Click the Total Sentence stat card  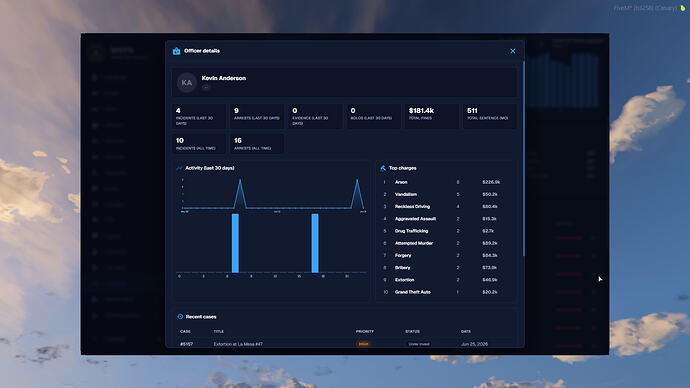[x=489, y=116]
